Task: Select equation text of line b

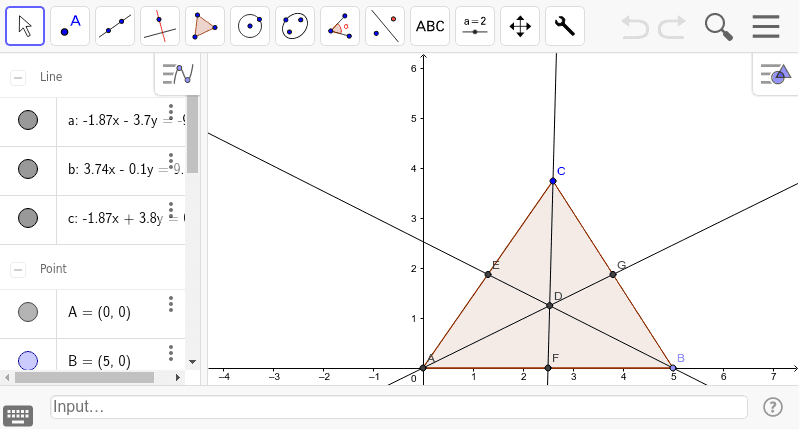Action: (127, 169)
